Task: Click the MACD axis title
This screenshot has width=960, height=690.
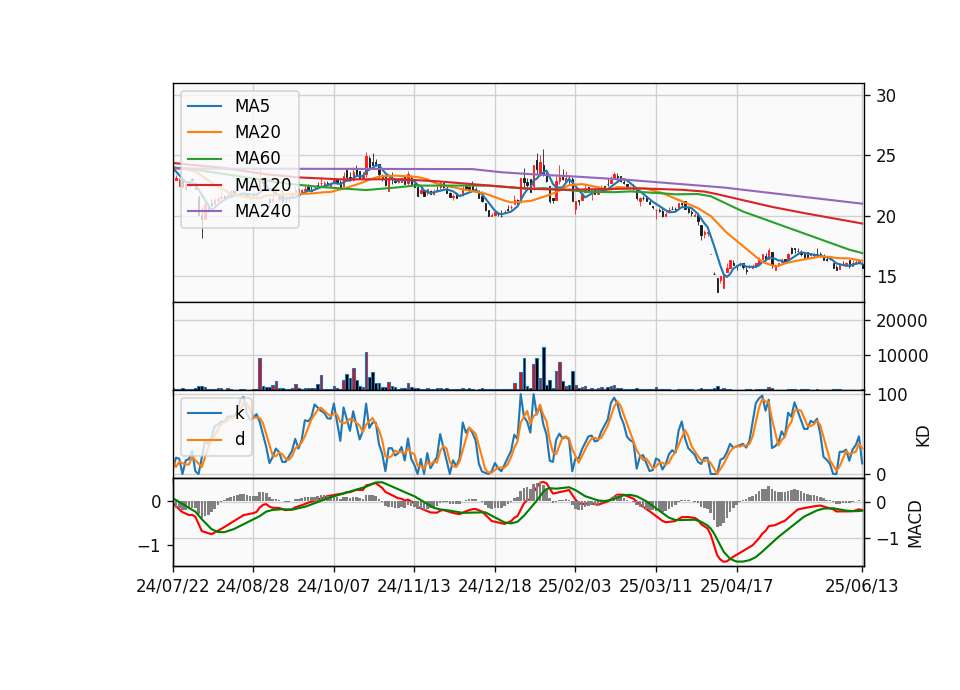Action: pos(915,524)
